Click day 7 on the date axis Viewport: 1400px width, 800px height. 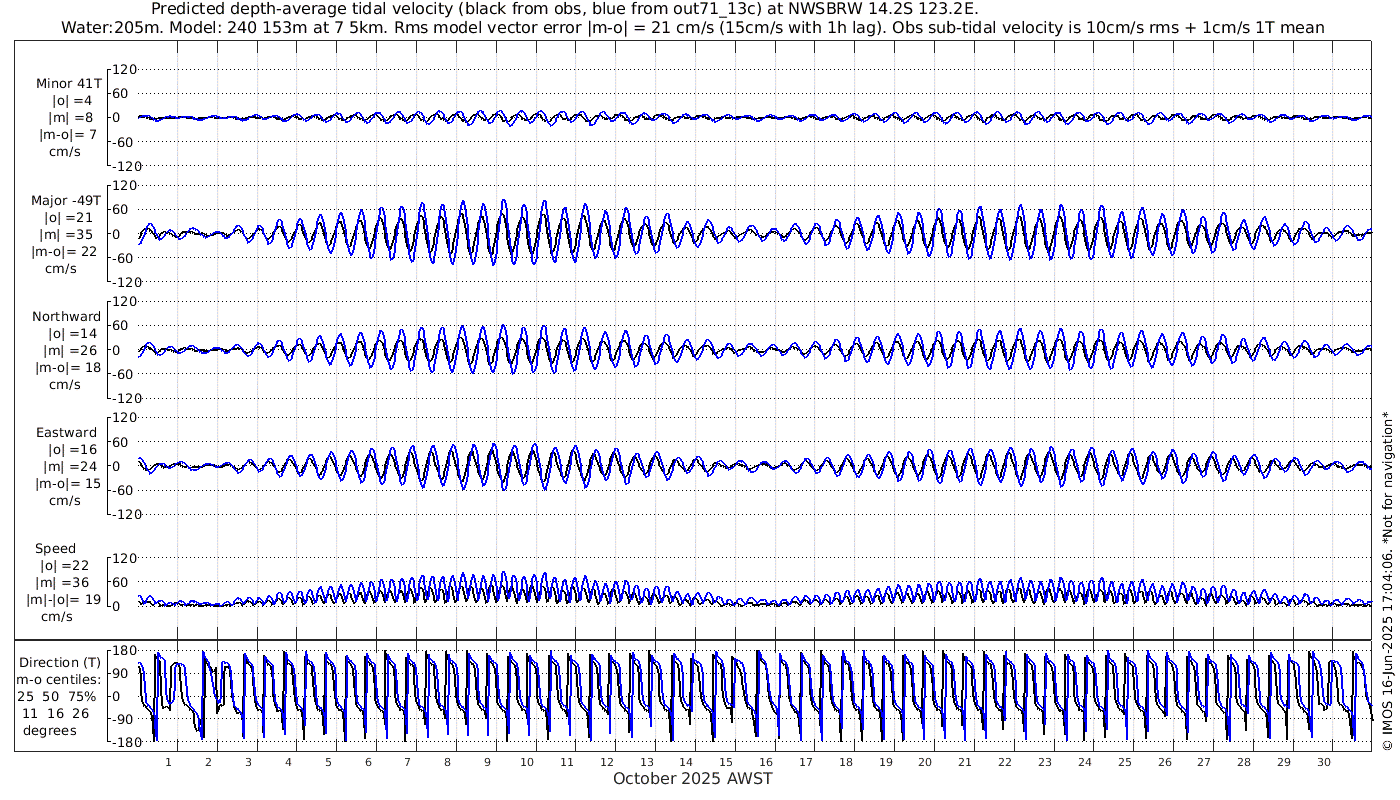coord(407,761)
